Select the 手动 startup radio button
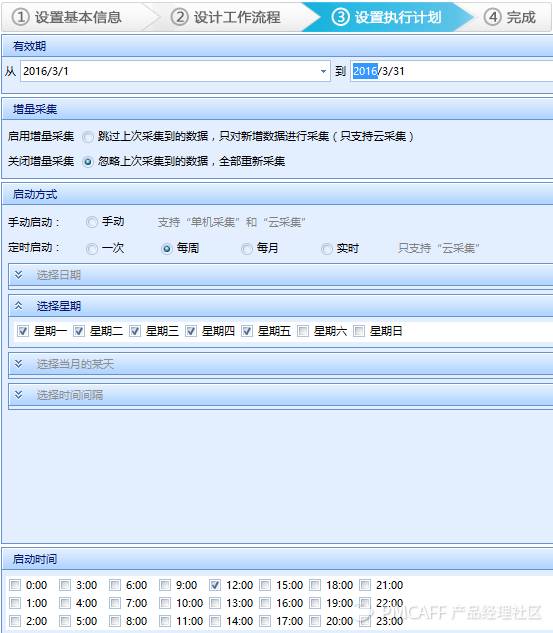The width and height of the screenshot is (553, 633). (92, 222)
